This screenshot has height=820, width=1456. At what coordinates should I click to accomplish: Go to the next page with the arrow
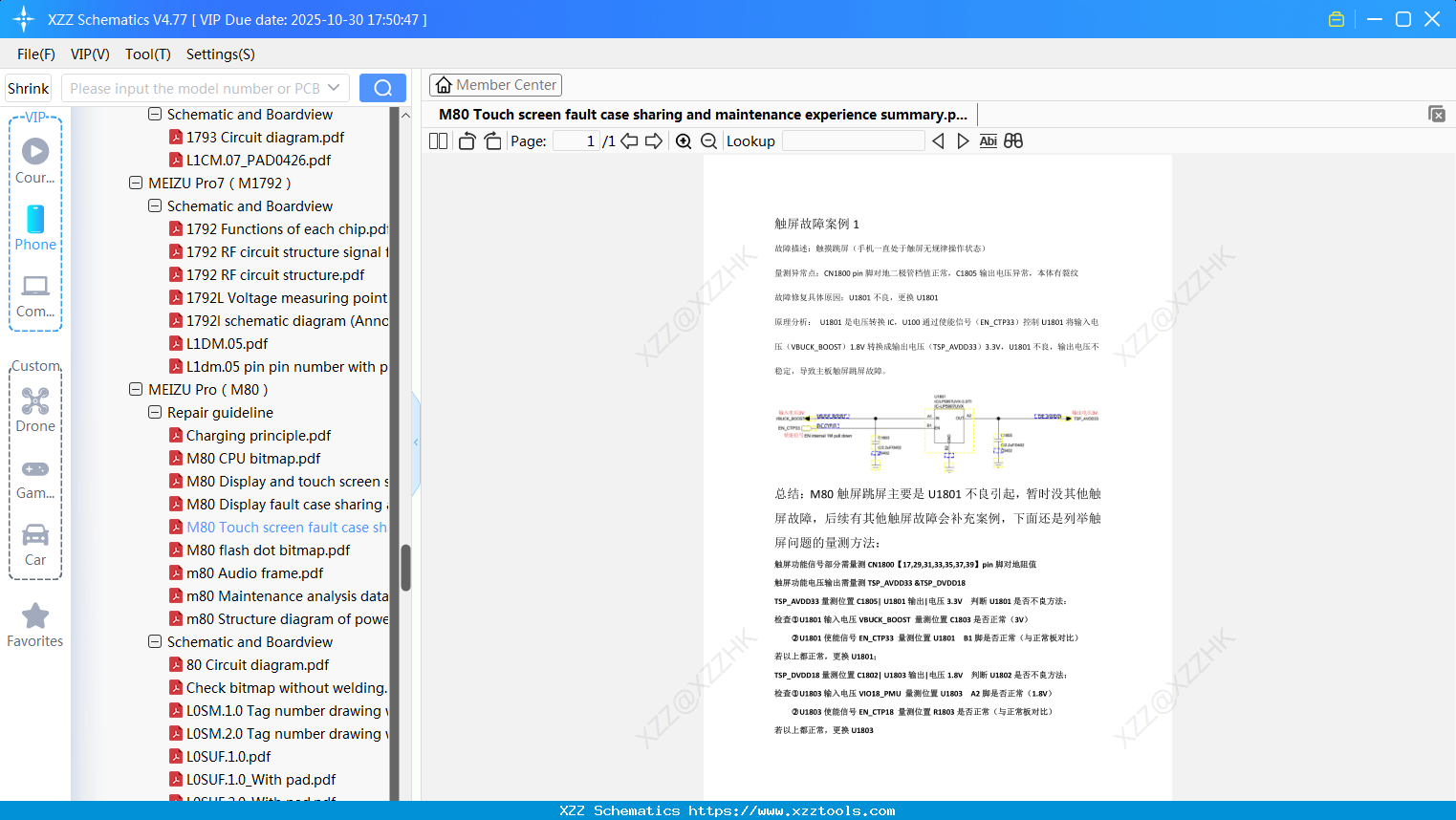[x=654, y=140]
